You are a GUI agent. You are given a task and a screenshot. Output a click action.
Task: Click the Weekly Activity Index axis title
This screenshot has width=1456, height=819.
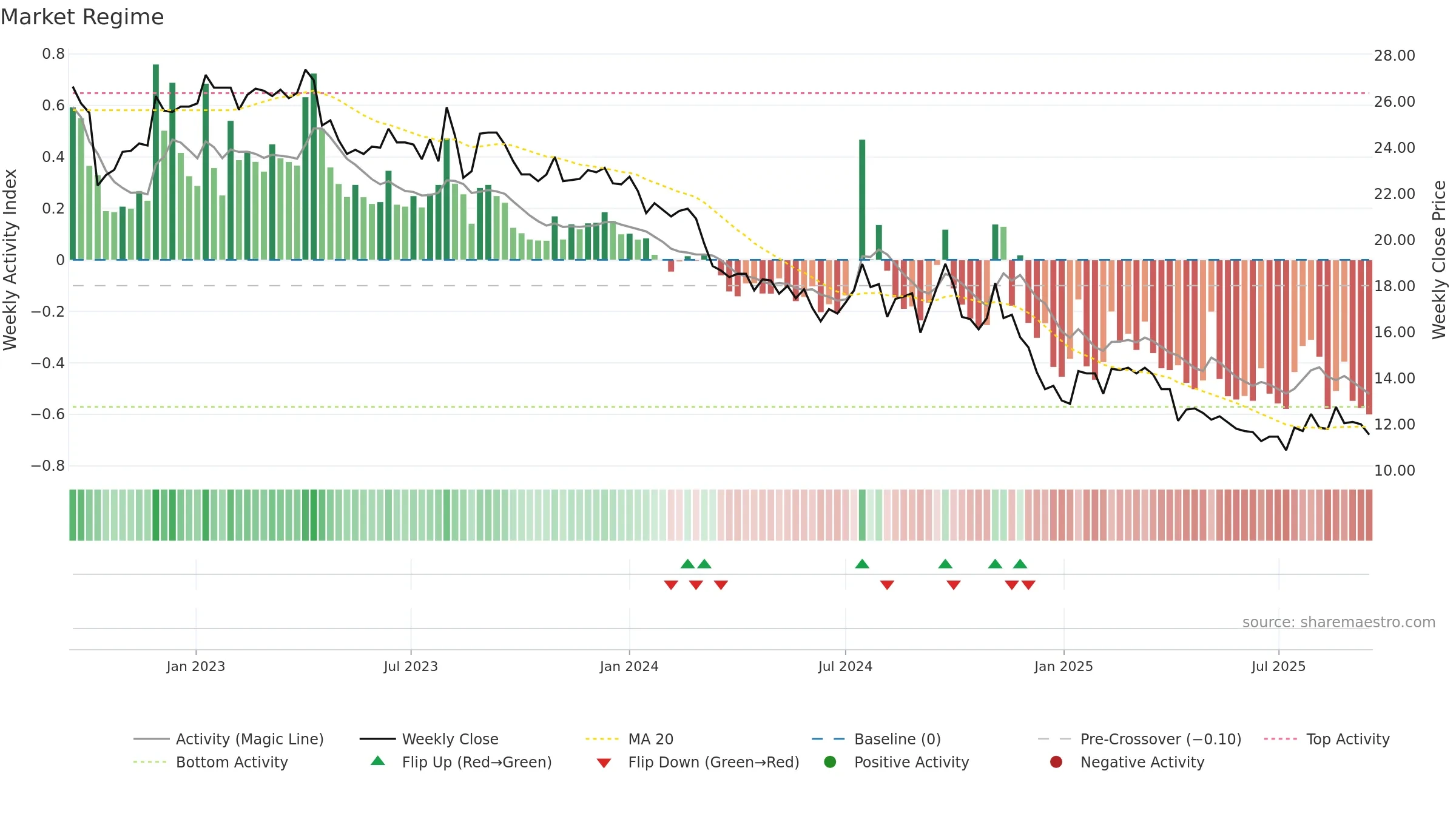10,260
